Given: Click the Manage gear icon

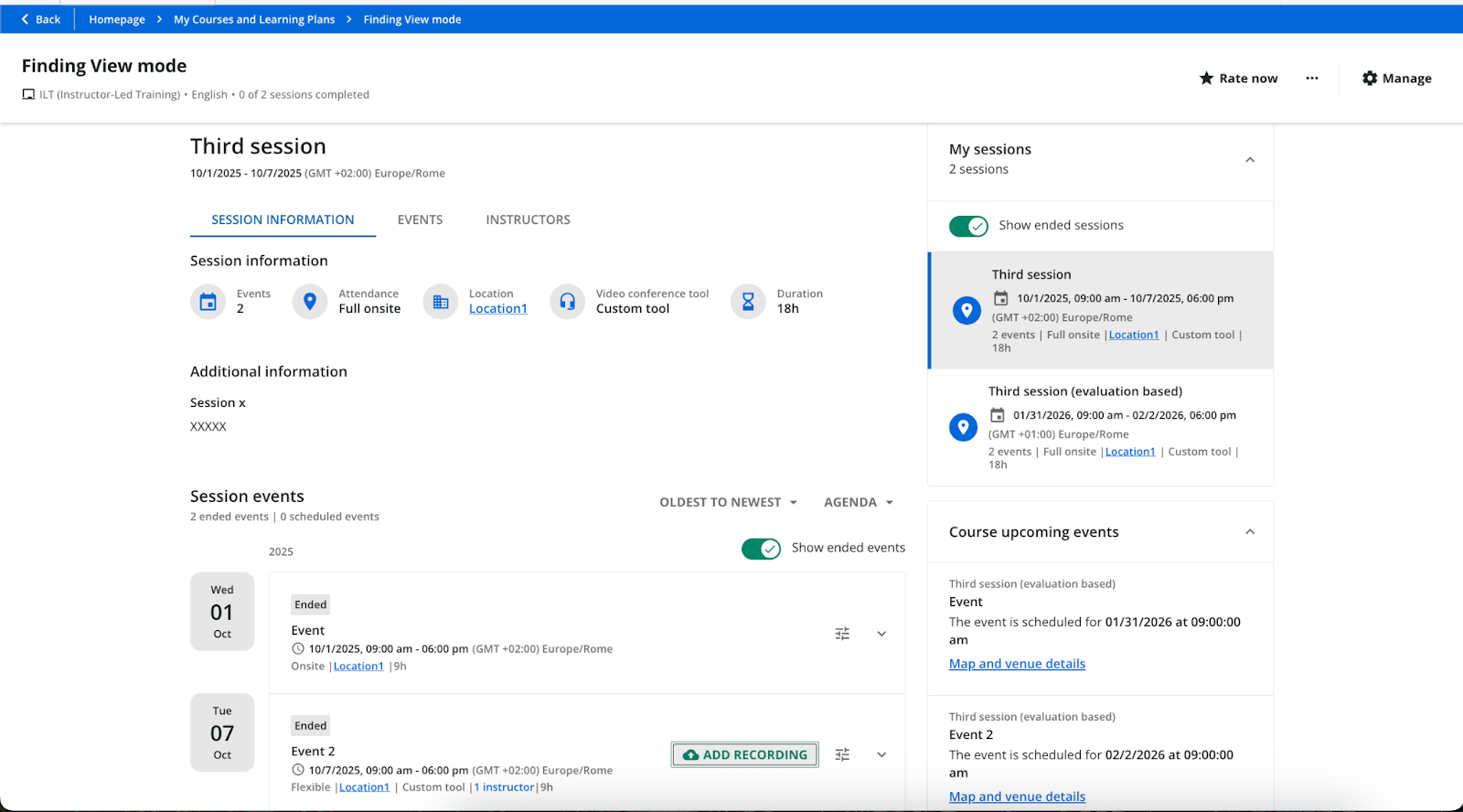Looking at the screenshot, I should pos(1370,79).
